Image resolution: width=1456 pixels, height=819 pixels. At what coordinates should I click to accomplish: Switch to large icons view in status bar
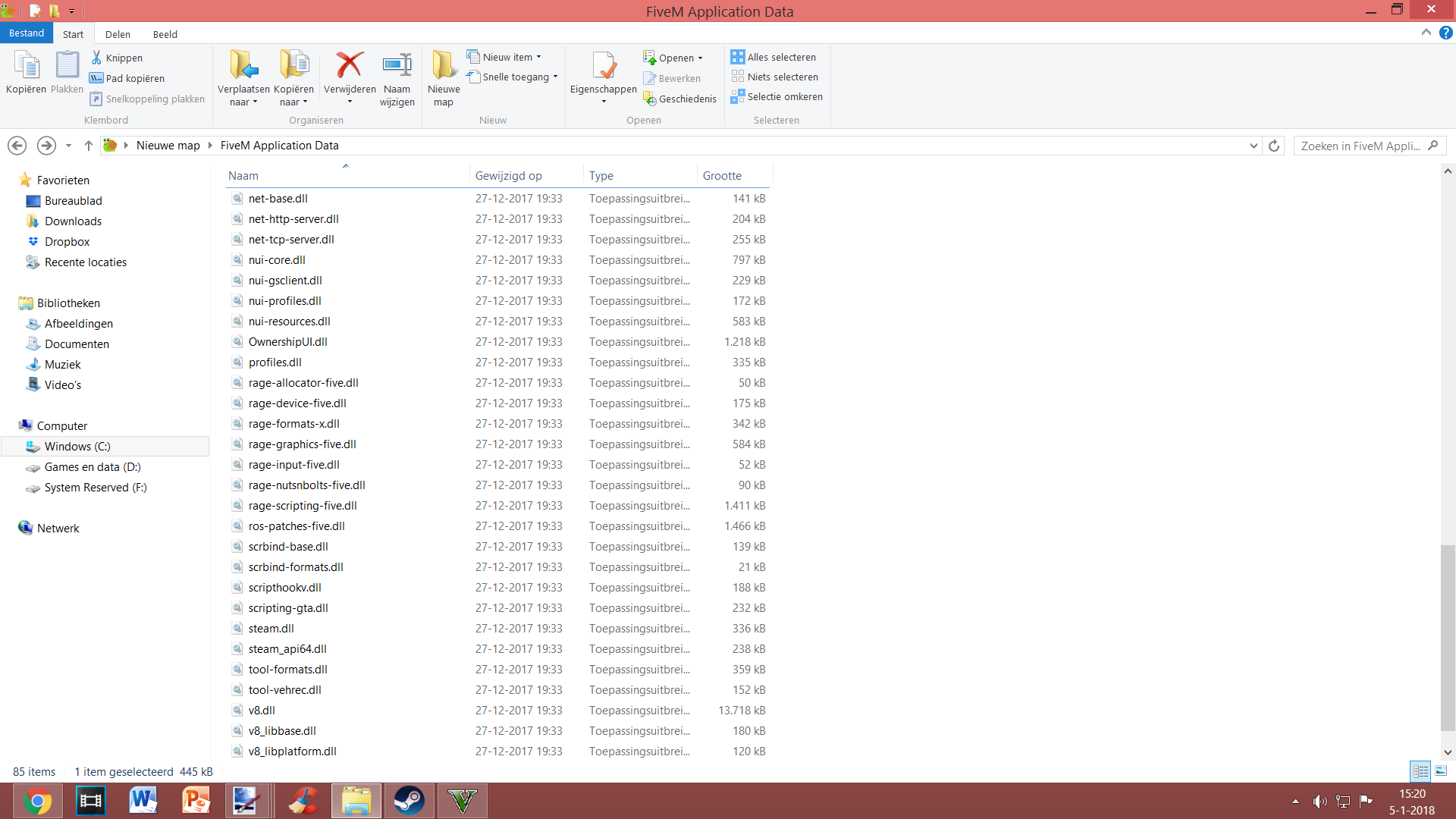point(1441,771)
